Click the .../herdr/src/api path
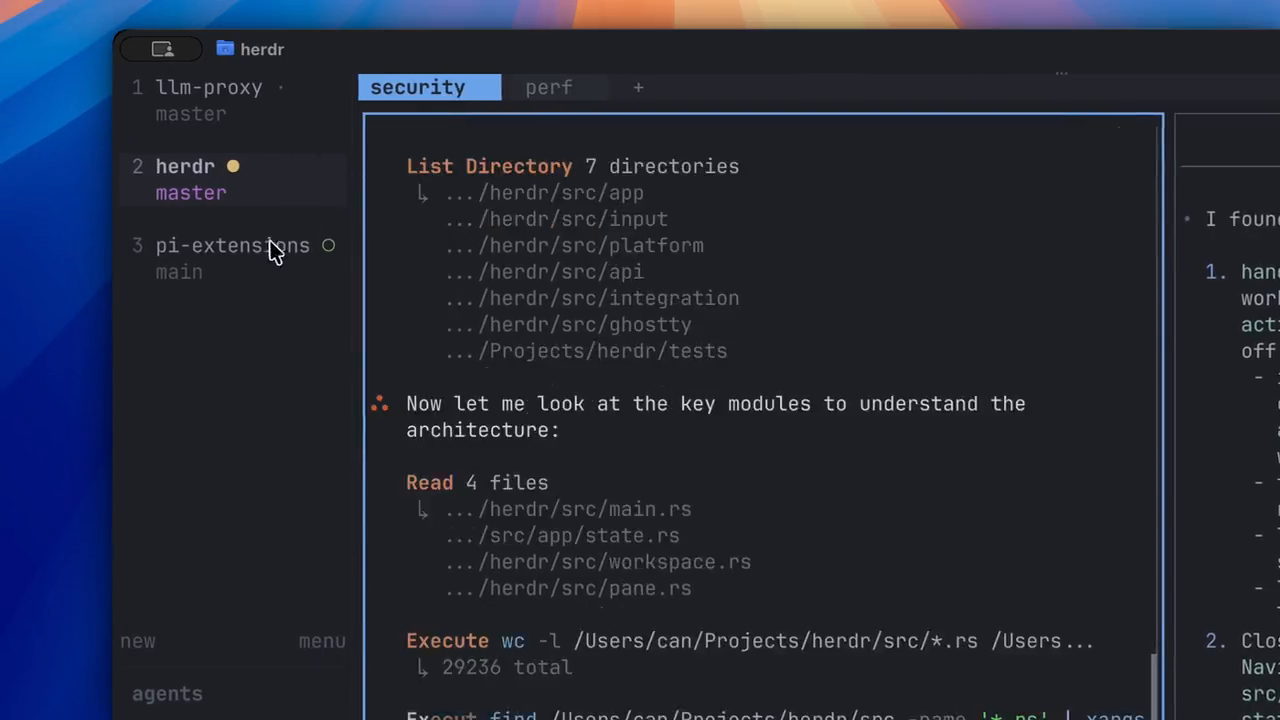The width and height of the screenshot is (1280, 720). coord(545,272)
